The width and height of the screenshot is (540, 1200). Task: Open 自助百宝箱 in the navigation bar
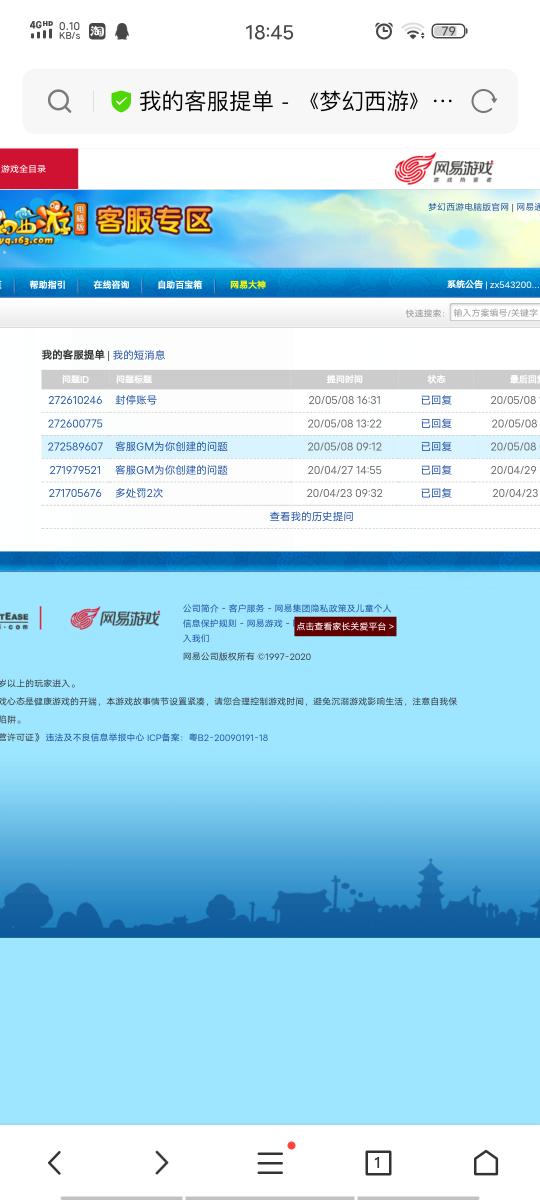180,285
